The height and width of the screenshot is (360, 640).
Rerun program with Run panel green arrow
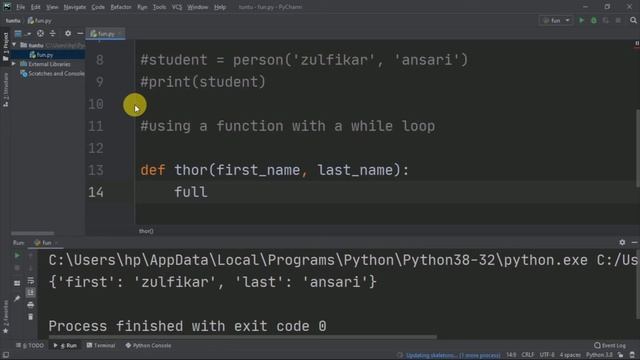pyautogui.click(x=17, y=256)
